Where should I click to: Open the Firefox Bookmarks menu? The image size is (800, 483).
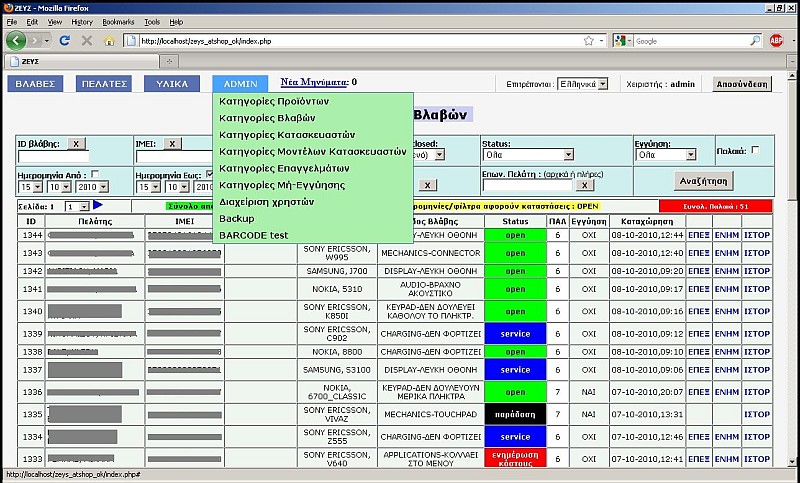pos(118,22)
